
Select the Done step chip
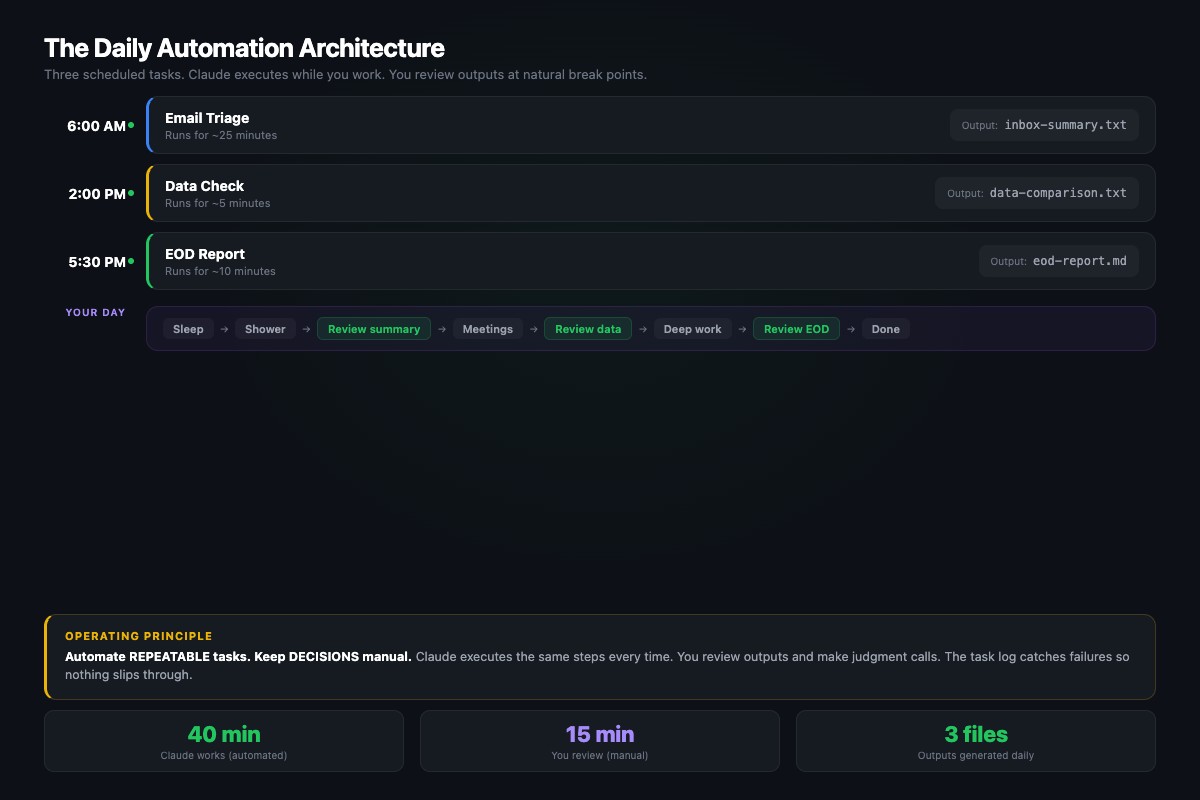click(x=885, y=329)
